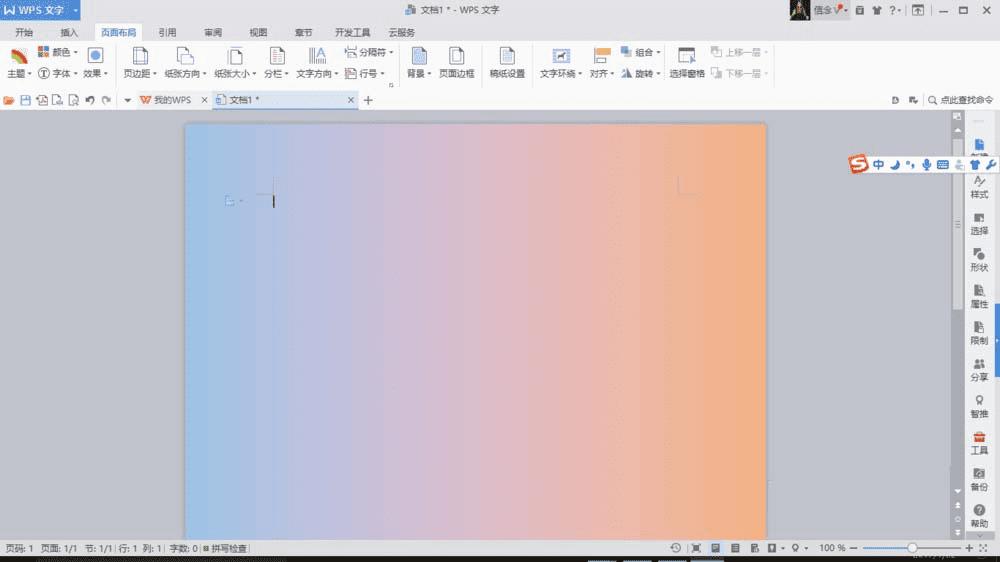1000x562 pixels.
Task: Switch to the 开始 ribbon tab
Action: (24, 33)
